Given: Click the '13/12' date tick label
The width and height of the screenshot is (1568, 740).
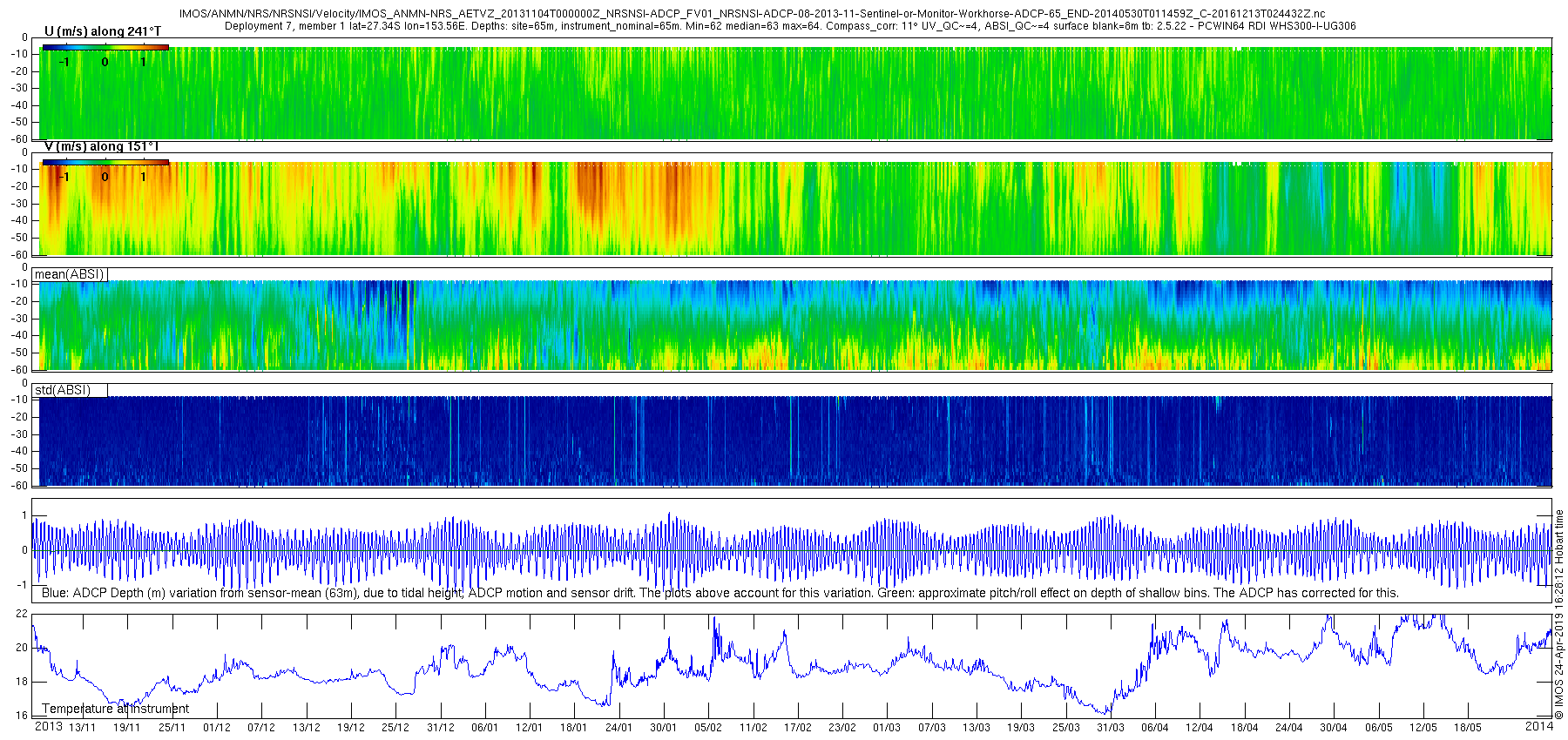Looking at the screenshot, I should [x=307, y=728].
